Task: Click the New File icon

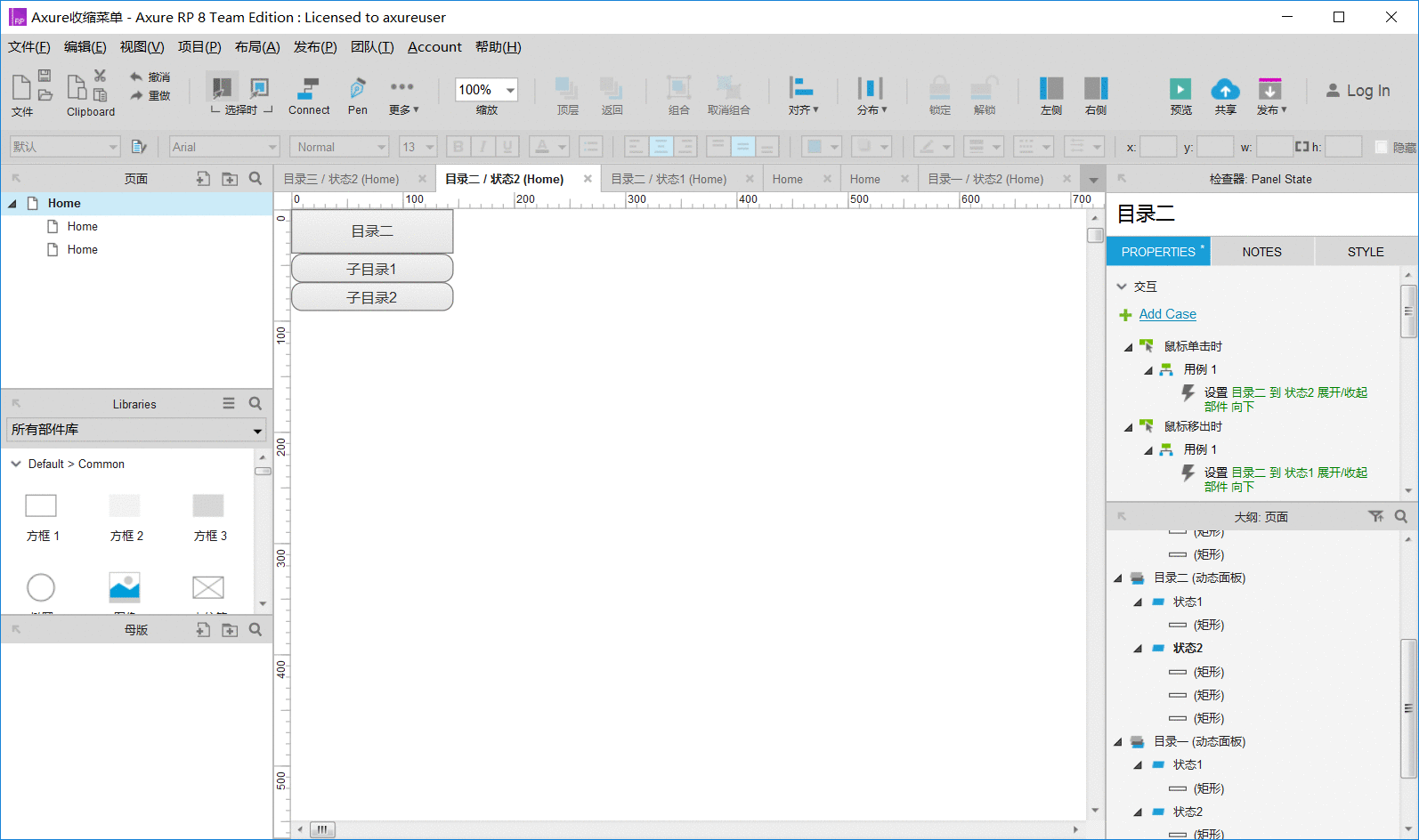Action: coord(21,87)
